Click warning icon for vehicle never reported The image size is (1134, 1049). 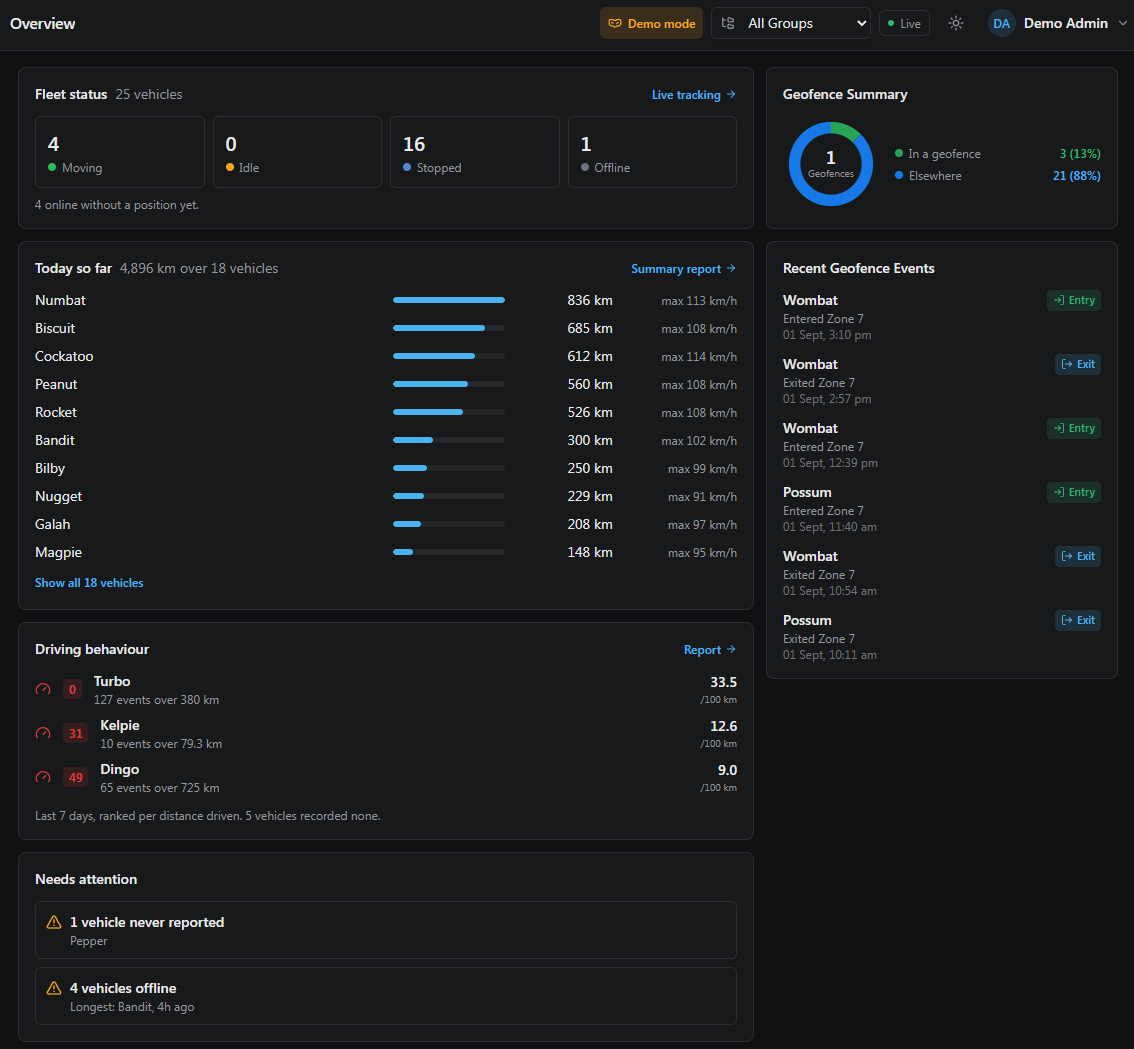pos(54,922)
